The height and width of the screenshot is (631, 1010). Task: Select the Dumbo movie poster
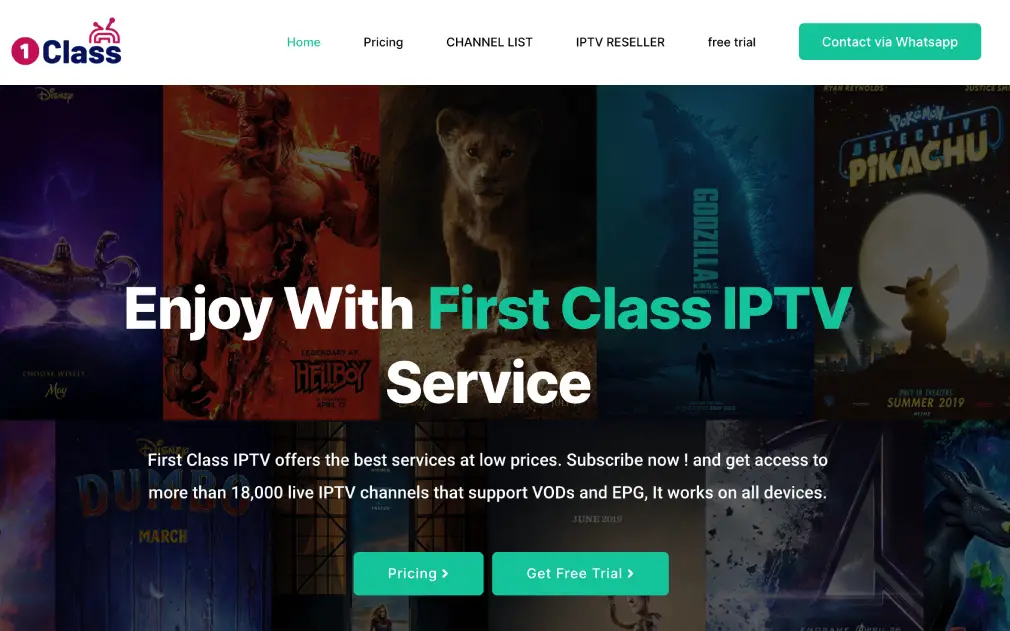point(163,525)
